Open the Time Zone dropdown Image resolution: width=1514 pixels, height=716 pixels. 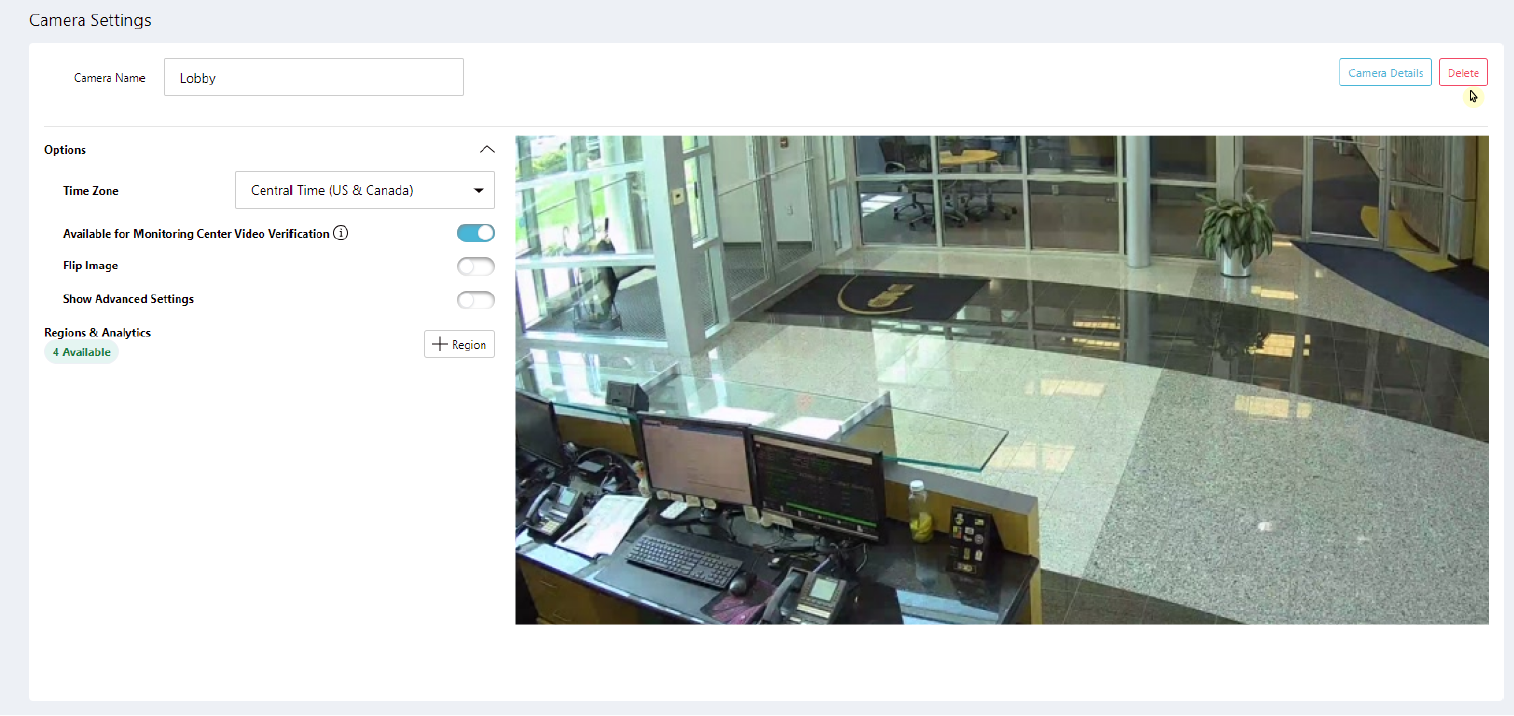pos(364,190)
